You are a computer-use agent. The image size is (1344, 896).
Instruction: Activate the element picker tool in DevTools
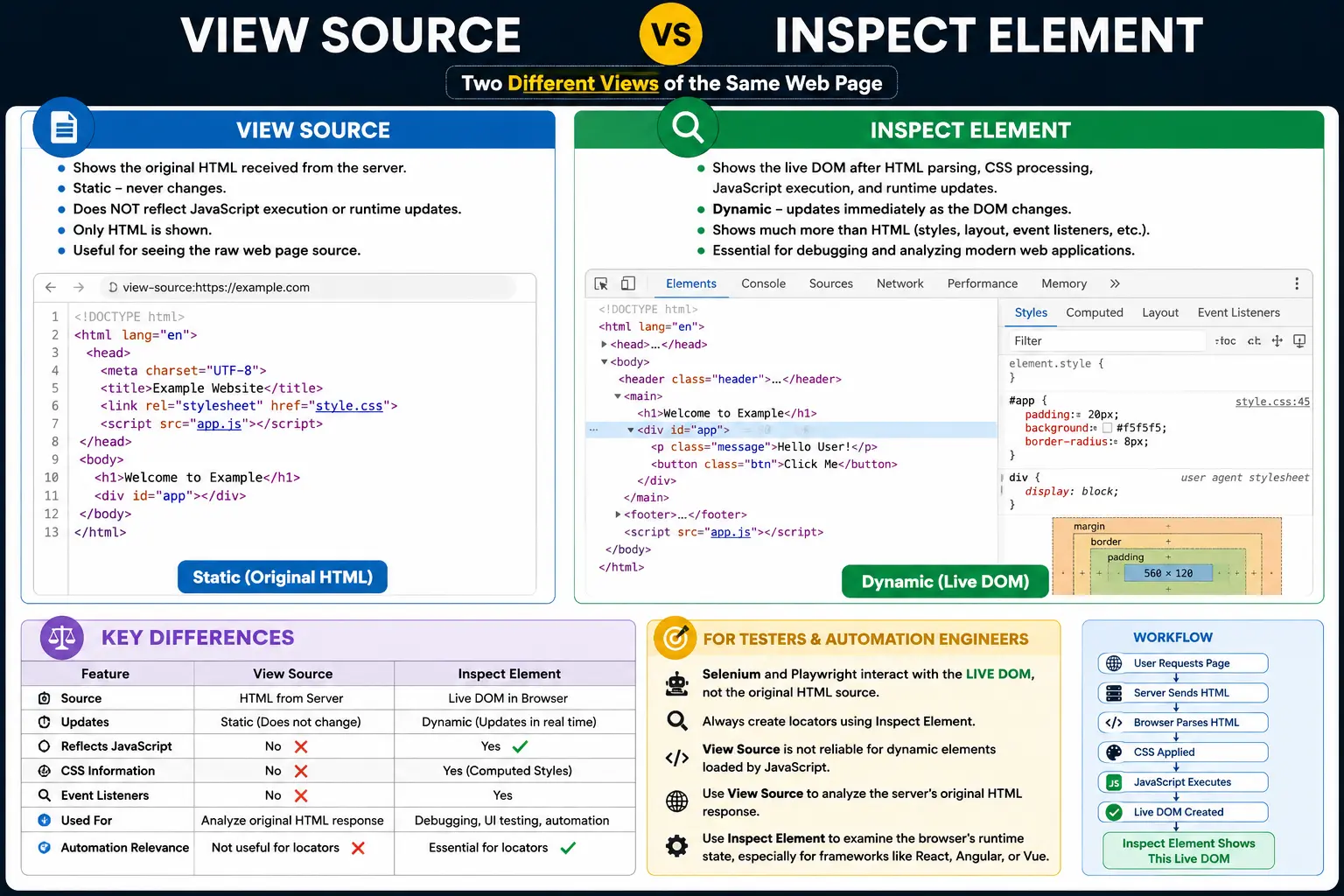(601, 283)
